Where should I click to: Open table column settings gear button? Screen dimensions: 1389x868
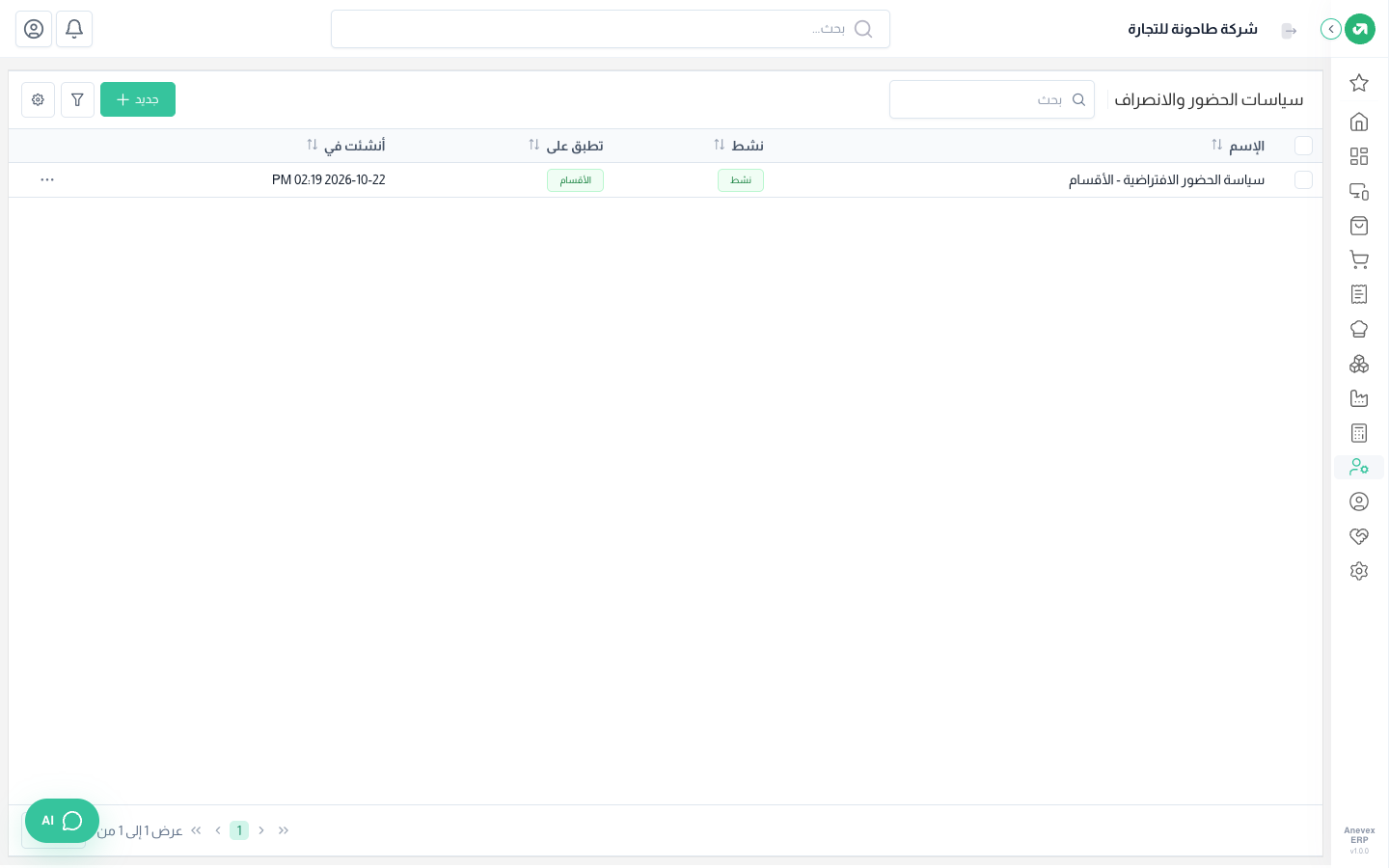point(38,99)
